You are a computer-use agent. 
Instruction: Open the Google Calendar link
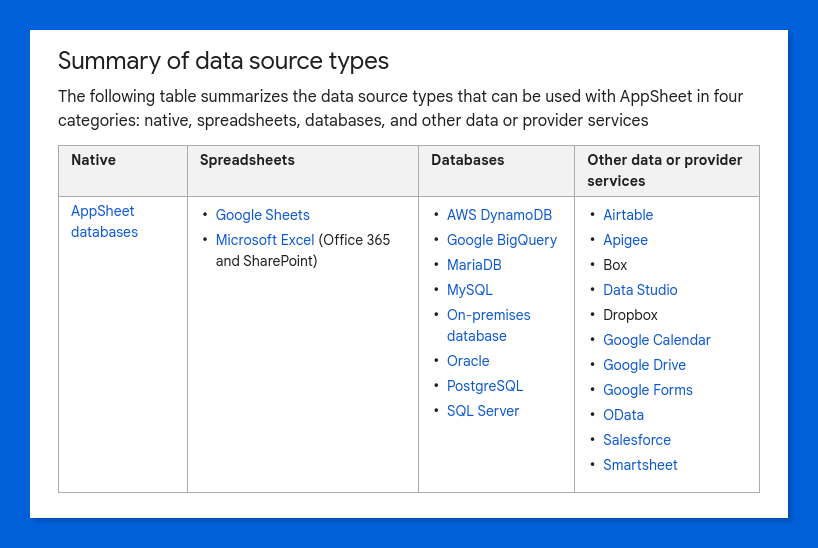point(657,340)
